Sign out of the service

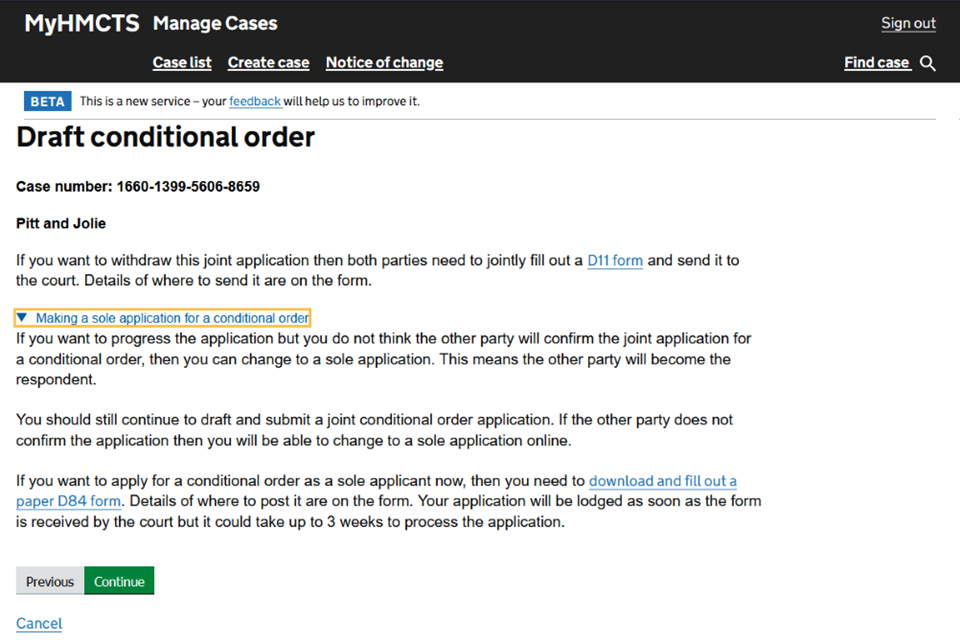(908, 23)
